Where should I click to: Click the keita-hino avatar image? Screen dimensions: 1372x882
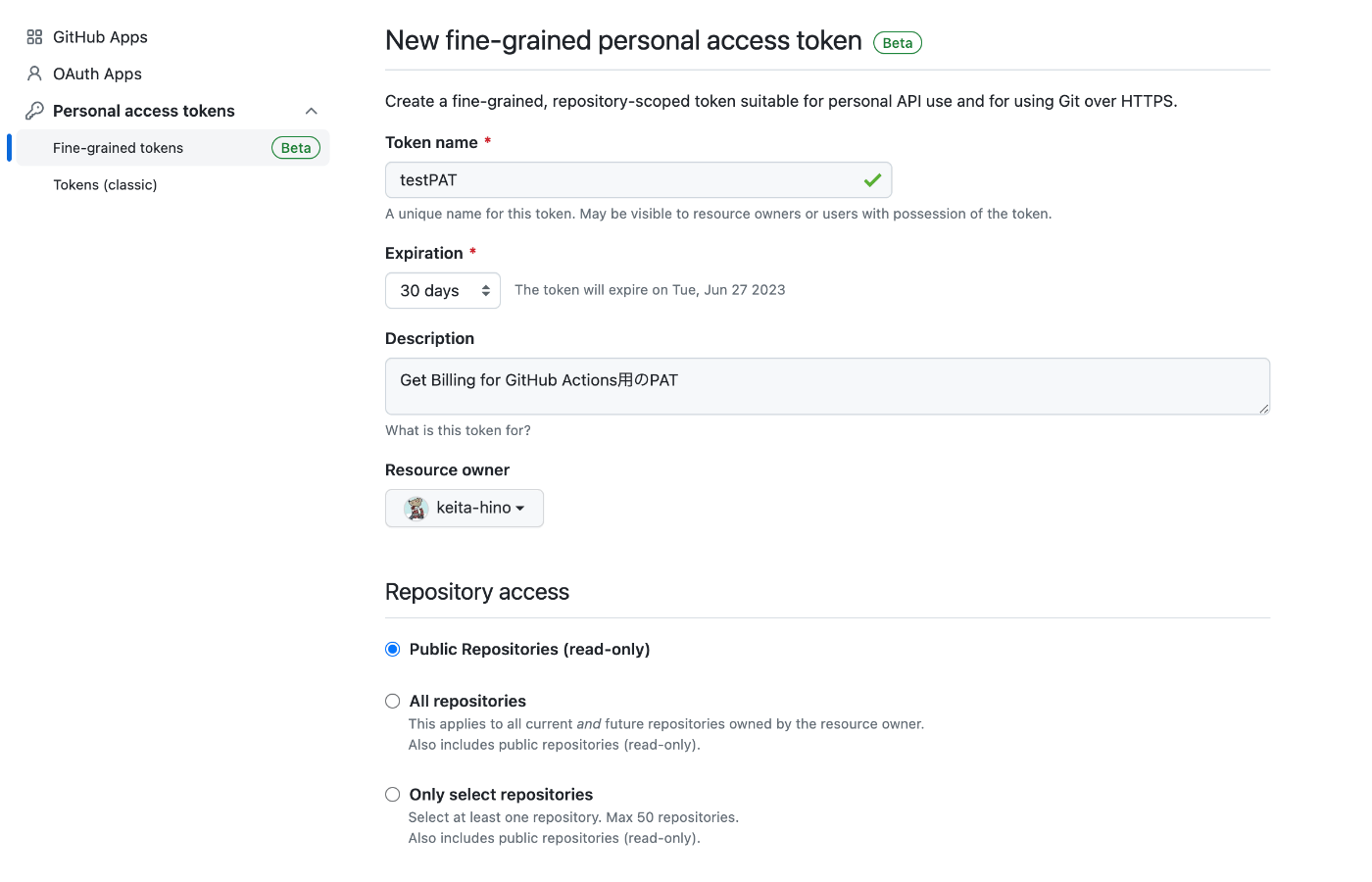coord(416,508)
